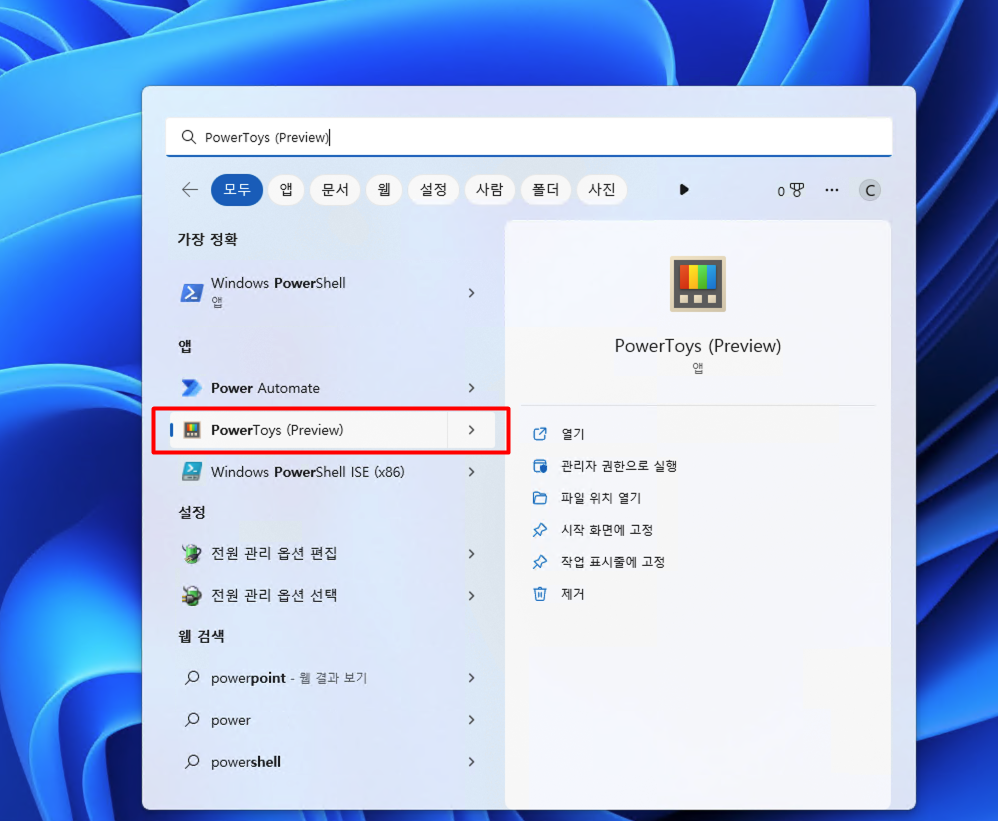This screenshot has height=821, width=998.
Task: Choose 작업 표시줄에 고정
Action: point(612,561)
